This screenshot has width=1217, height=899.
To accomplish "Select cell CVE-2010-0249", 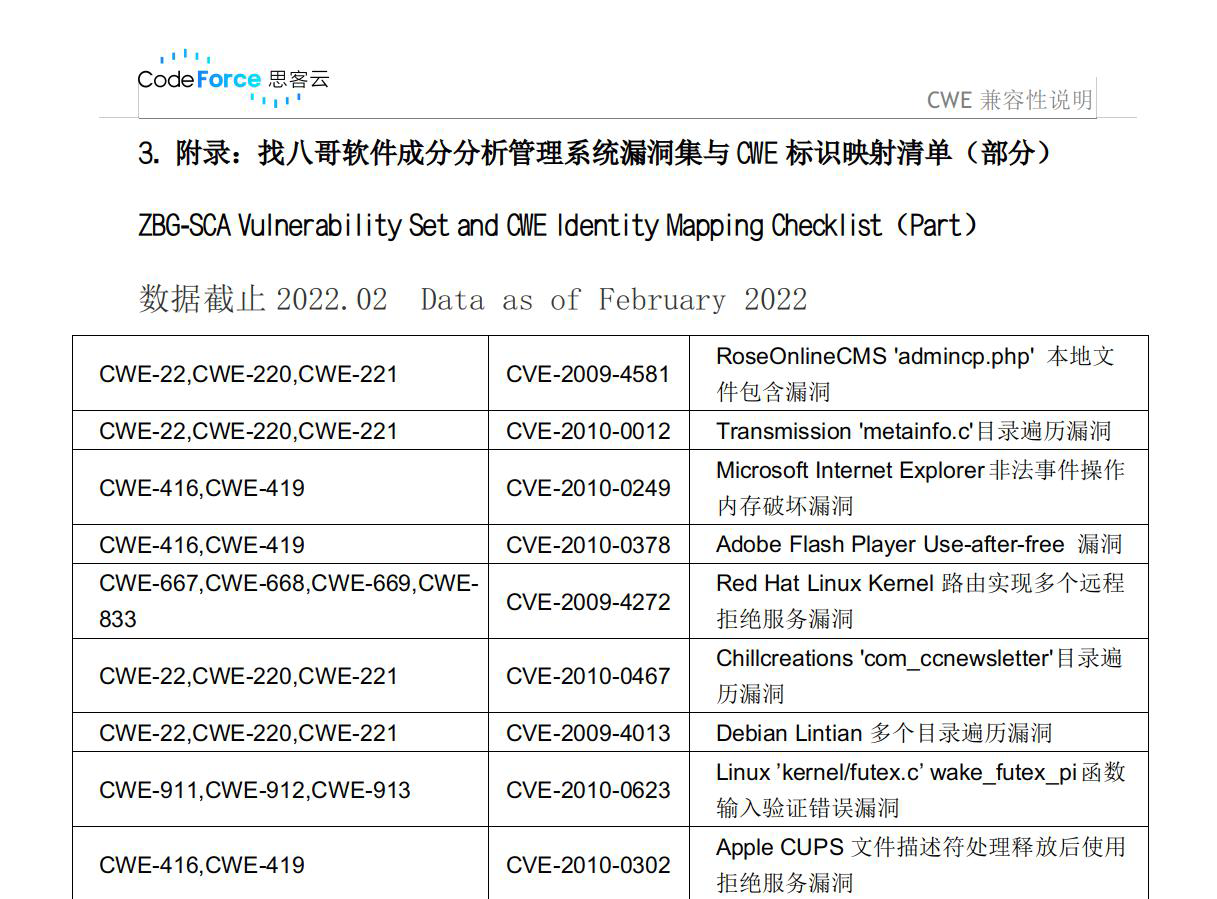I will click(x=589, y=487).
